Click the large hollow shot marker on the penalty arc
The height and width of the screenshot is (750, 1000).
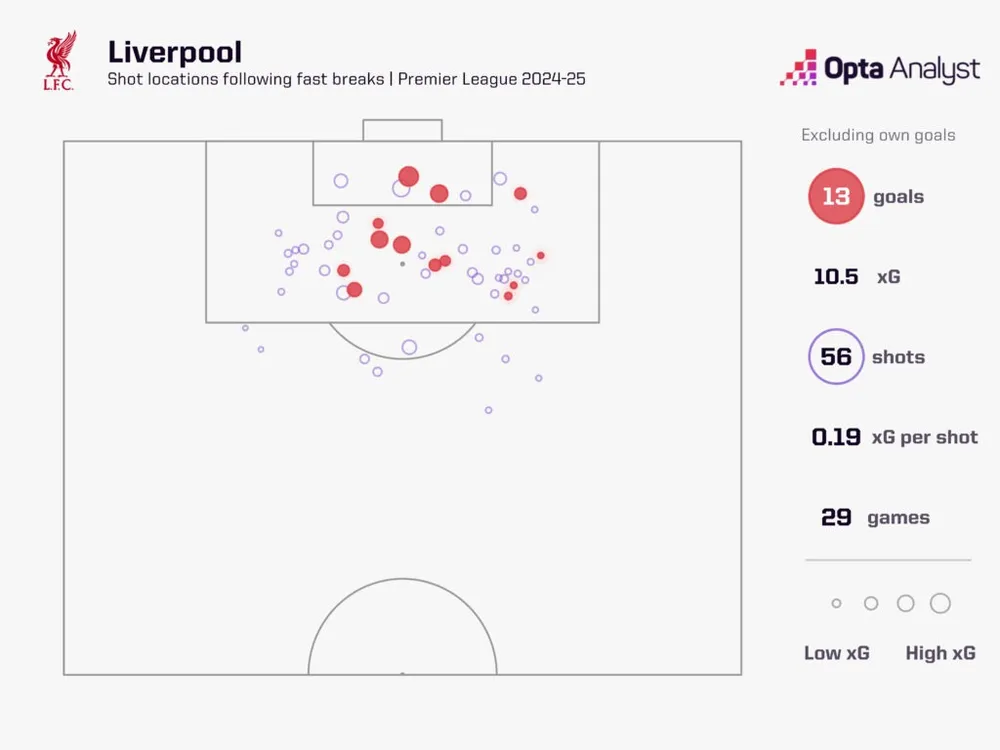coord(409,347)
